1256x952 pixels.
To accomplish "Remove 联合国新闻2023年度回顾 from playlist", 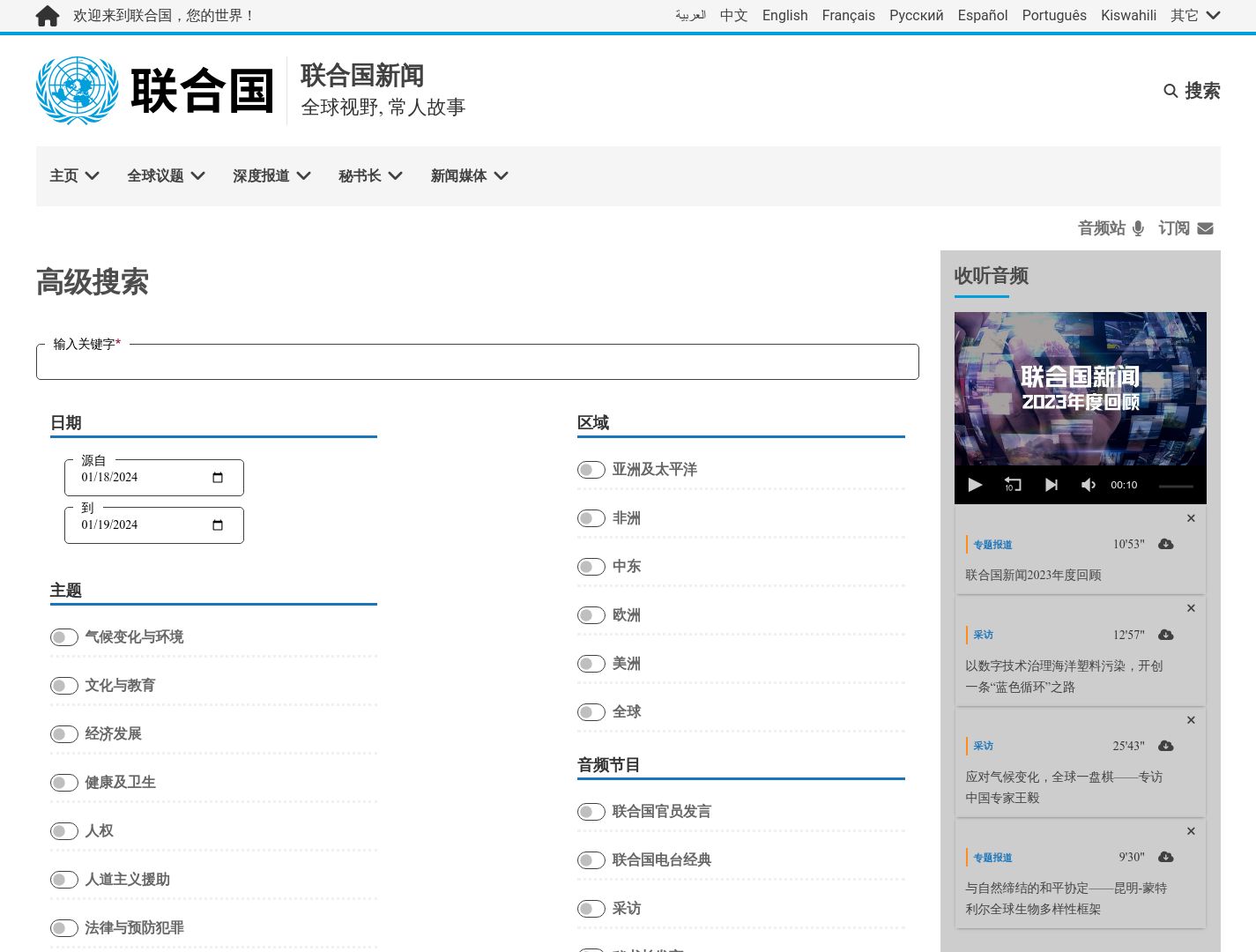I will pos(1191,518).
